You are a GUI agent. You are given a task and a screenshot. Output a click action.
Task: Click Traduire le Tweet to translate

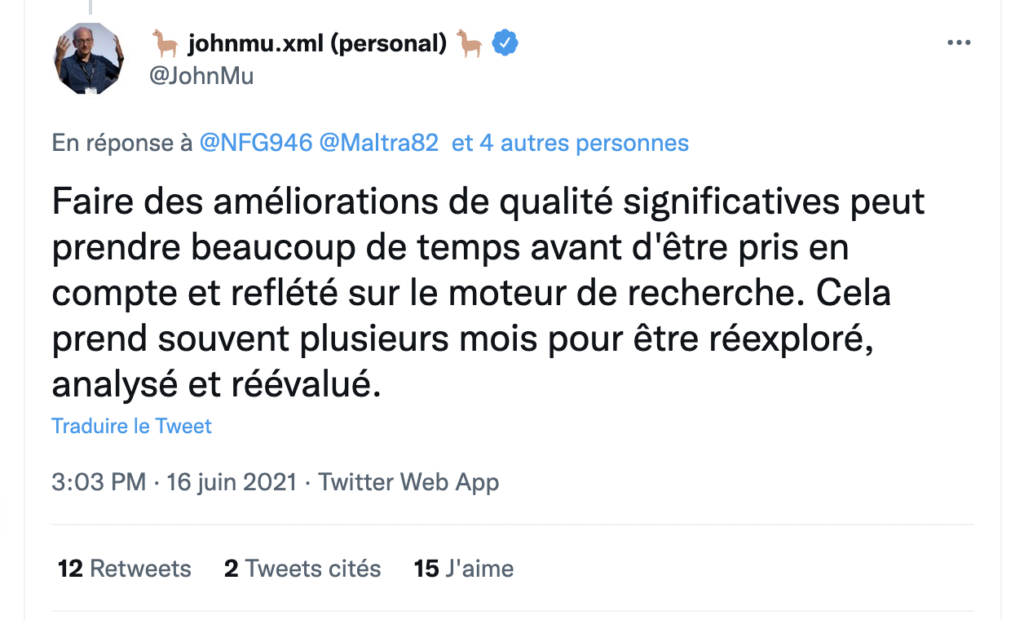[x=131, y=425]
